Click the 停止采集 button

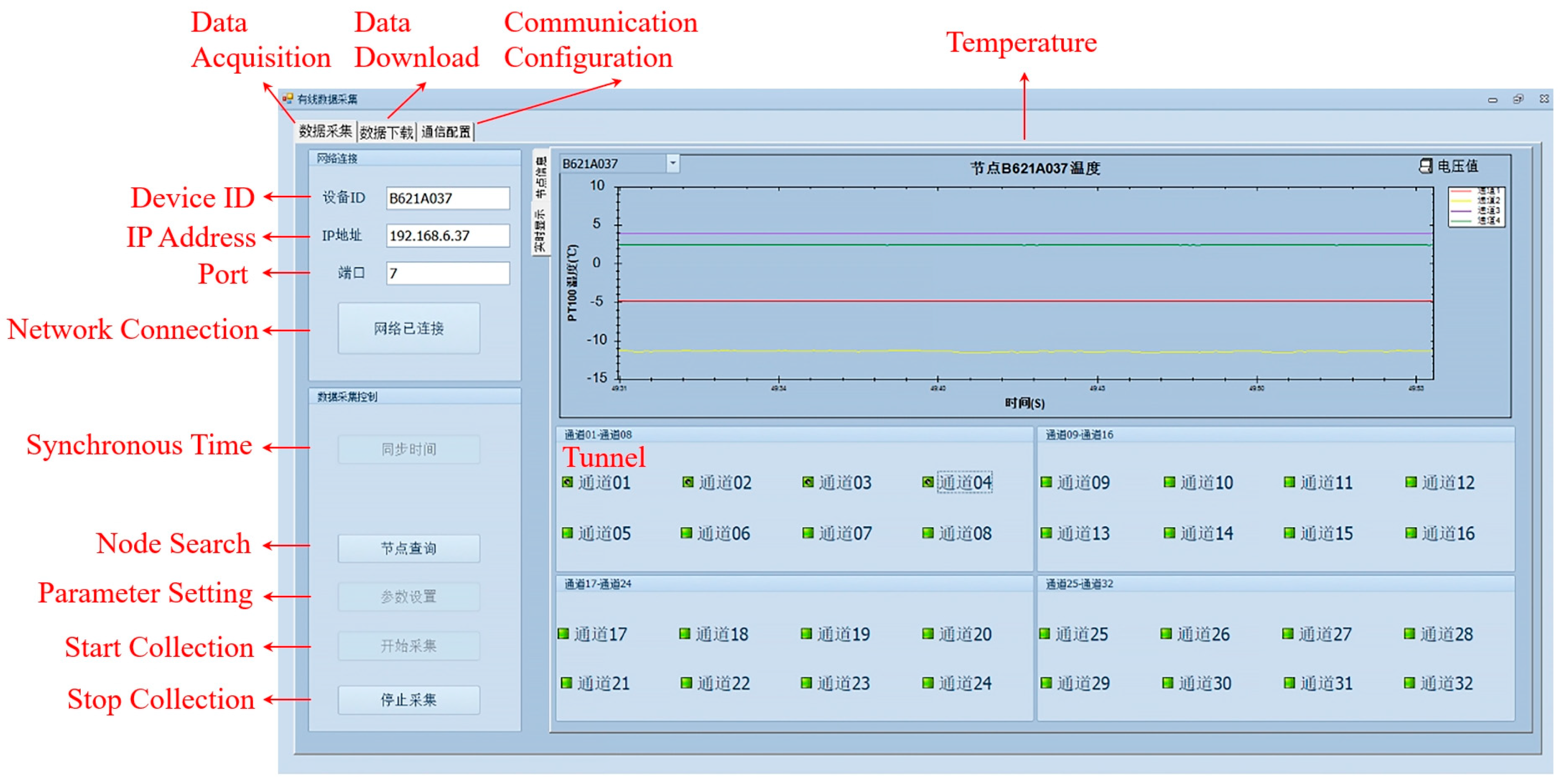point(409,700)
